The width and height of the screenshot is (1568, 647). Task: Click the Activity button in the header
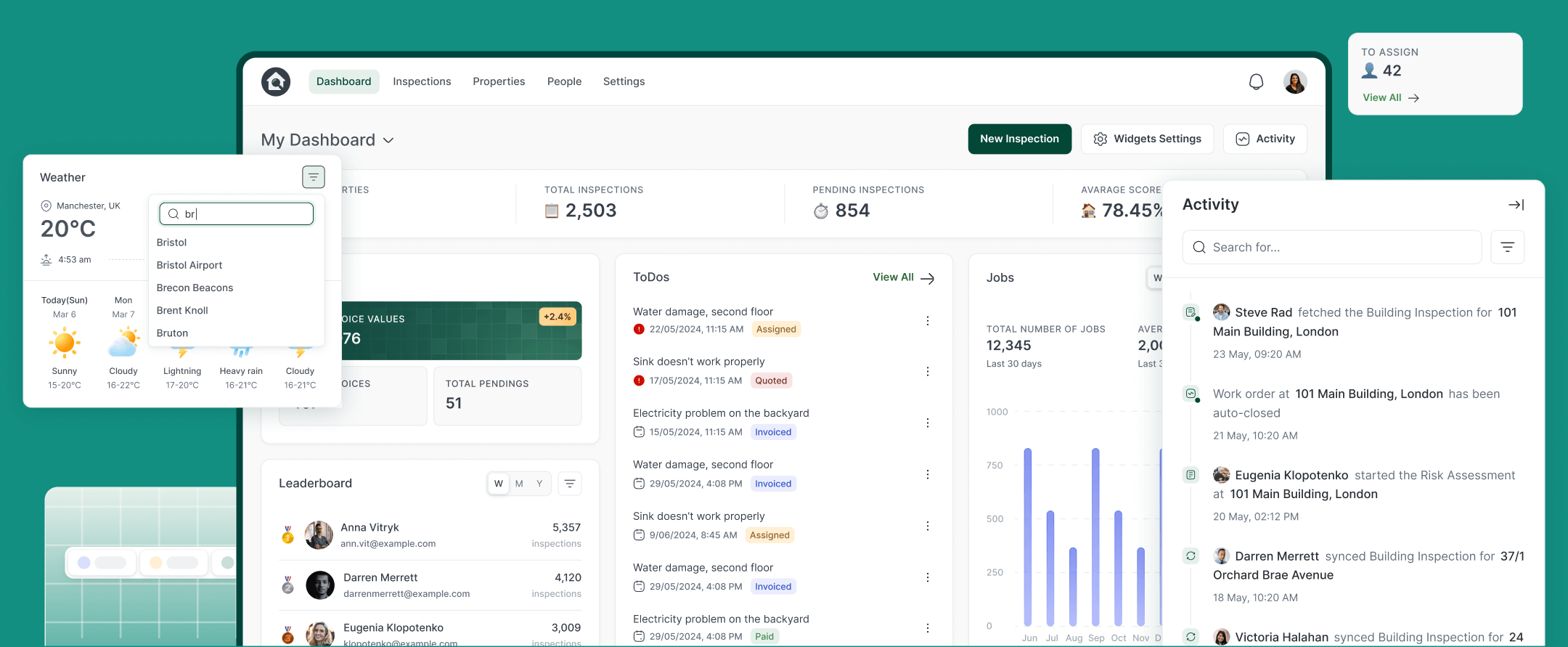click(x=1265, y=139)
